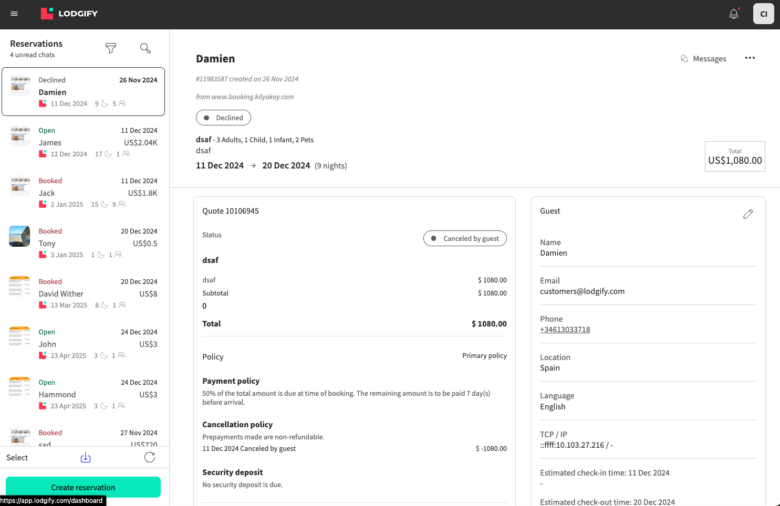
Task: Click the Lodgify logo
Action: [74, 14]
